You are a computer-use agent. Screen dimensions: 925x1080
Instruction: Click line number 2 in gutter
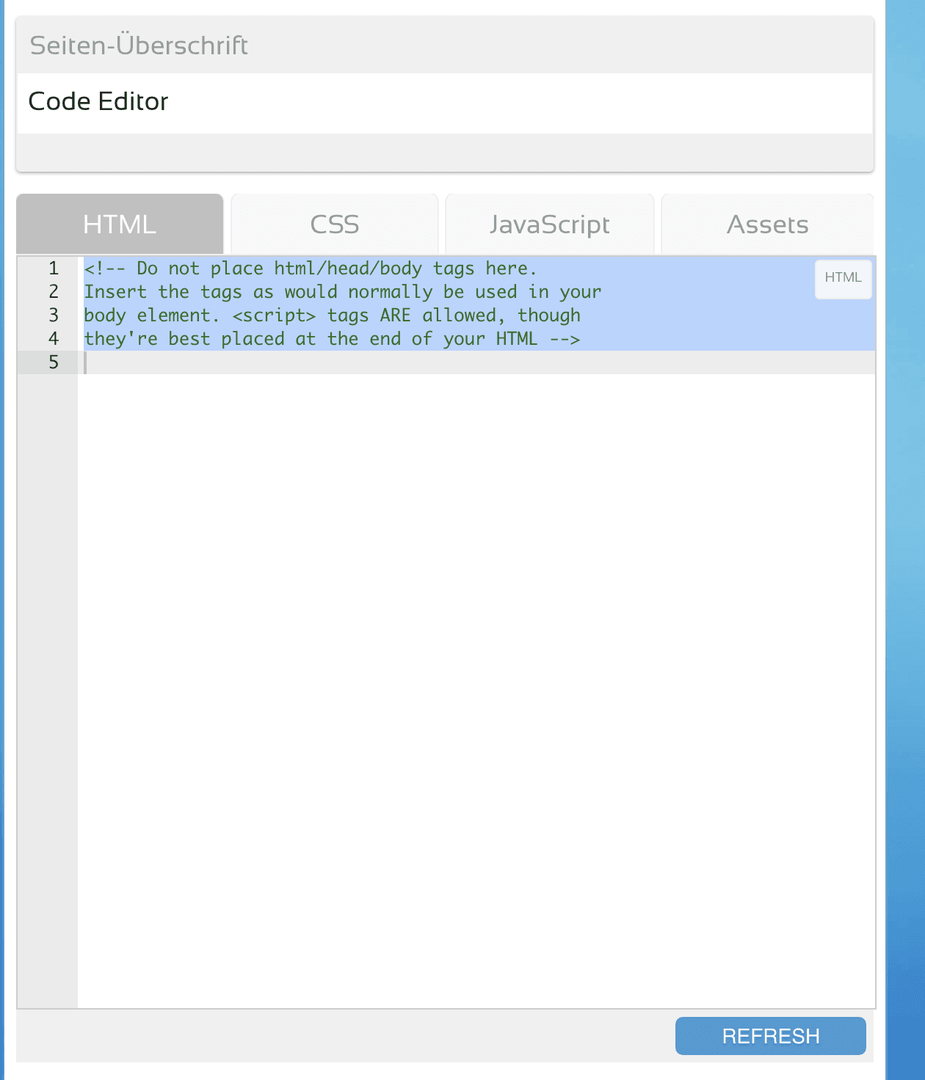click(53, 291)
